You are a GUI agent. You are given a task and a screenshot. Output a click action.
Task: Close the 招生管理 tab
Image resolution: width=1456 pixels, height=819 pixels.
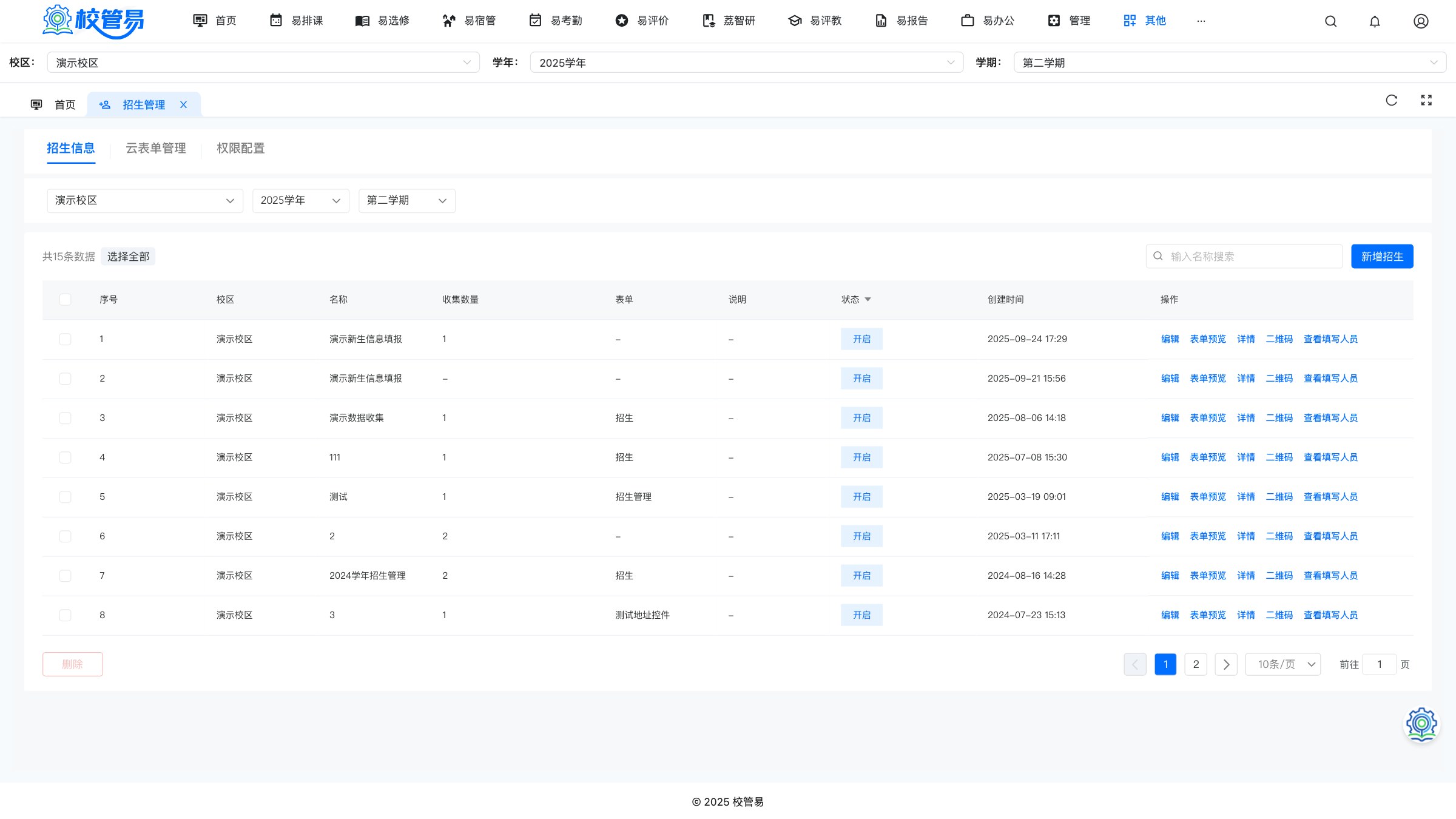183,105
